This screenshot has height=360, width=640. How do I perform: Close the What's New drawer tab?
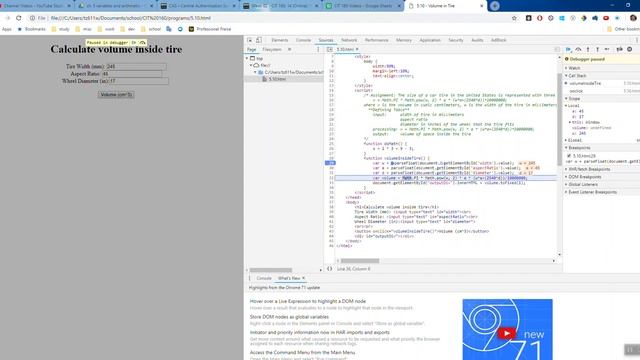(x=303, y=278)
